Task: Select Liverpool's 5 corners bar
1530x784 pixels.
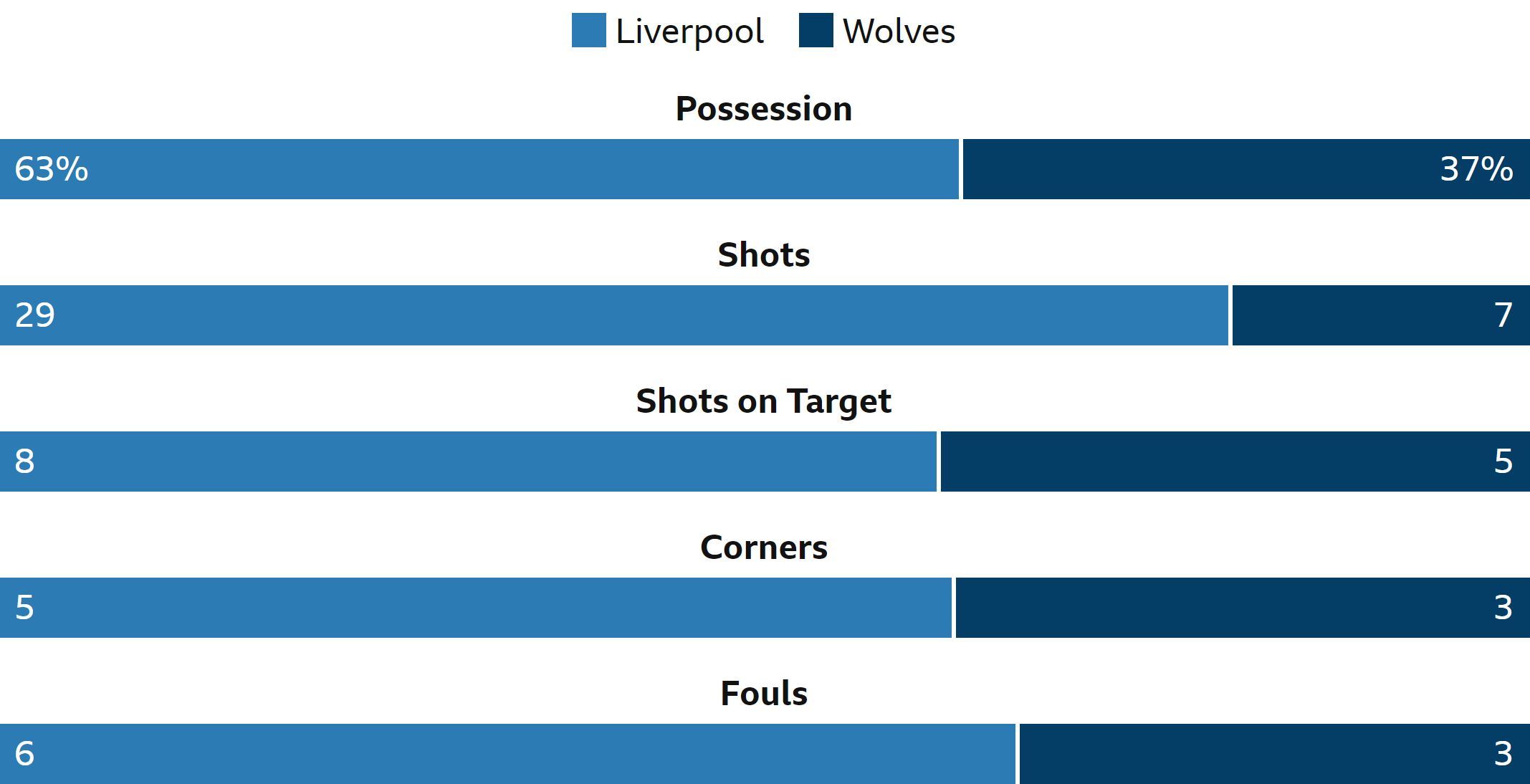Action: 476,608
